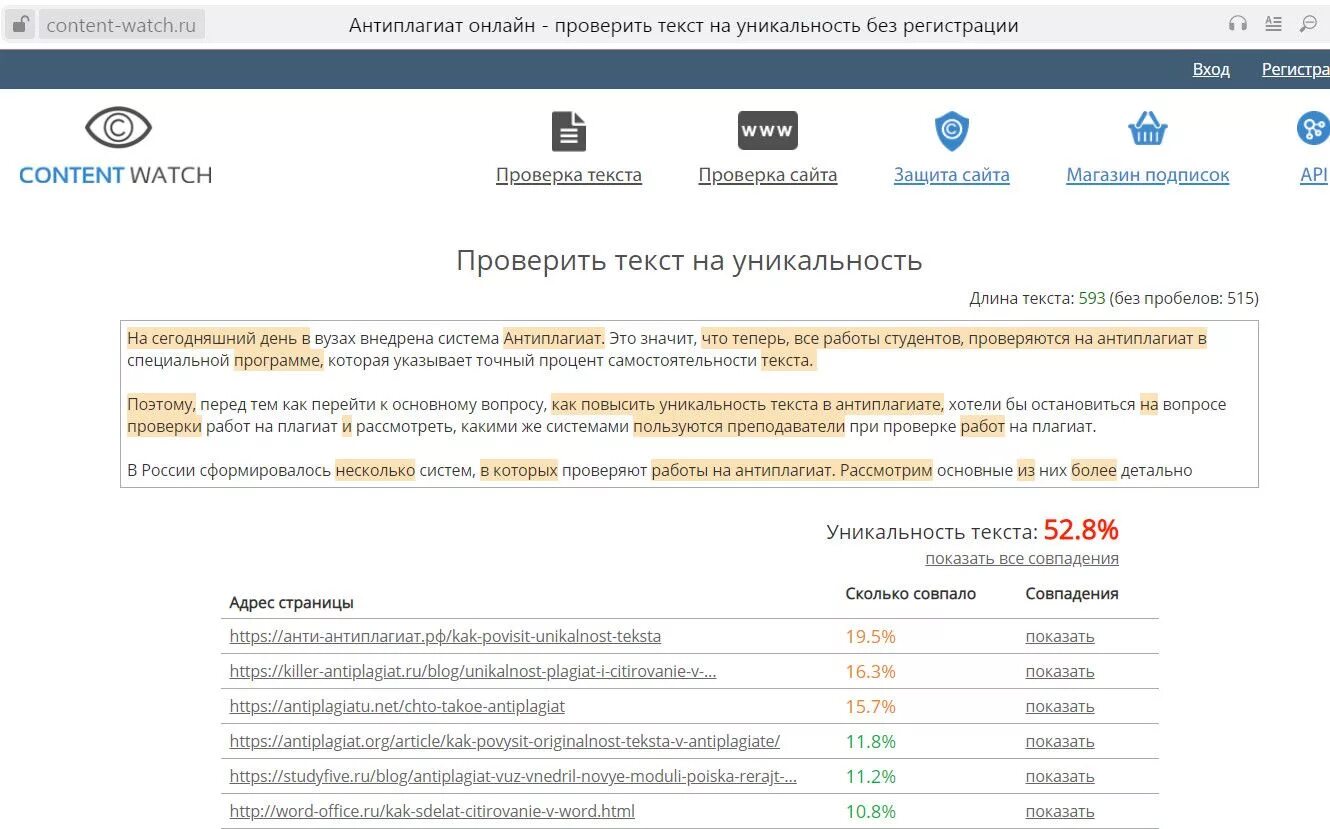Open the Вход login link
This screenshot has height=829, width=1330.
tap(1211, 69)
